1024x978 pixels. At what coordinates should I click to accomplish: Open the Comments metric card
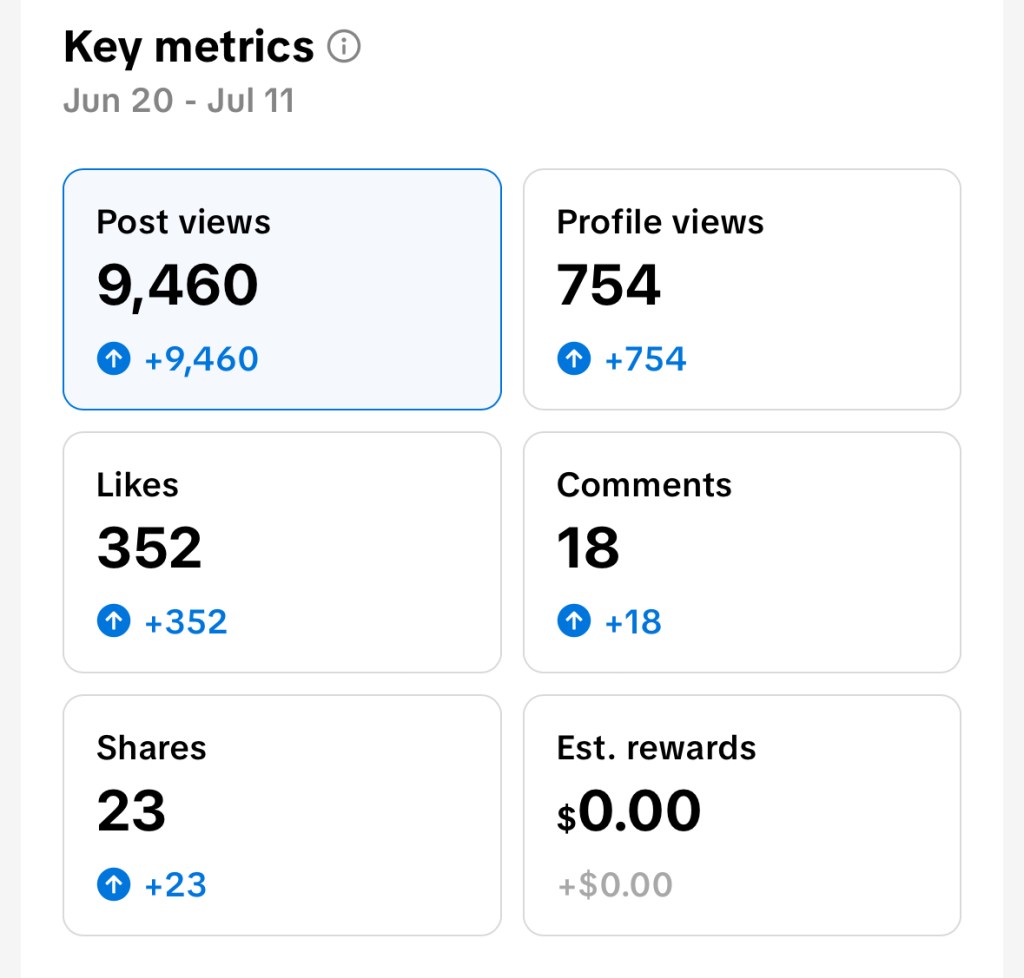[x=742, y=552]
